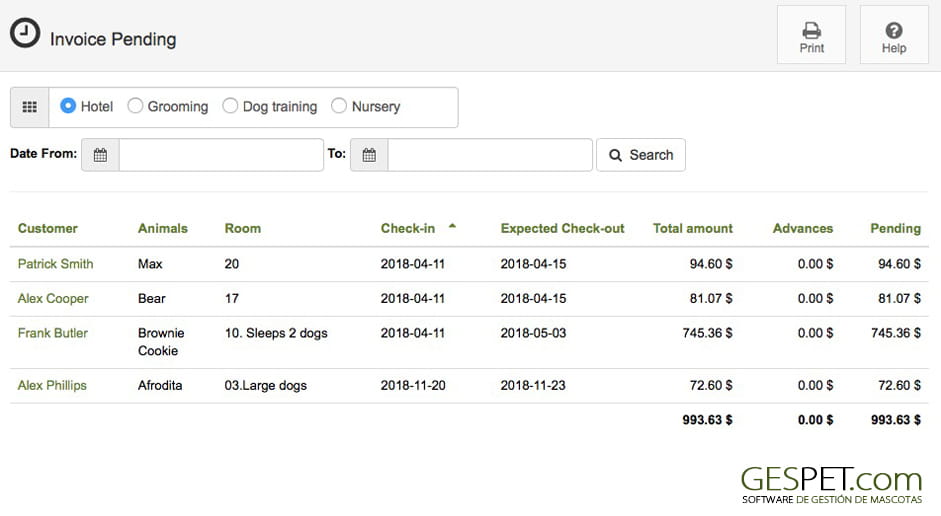Click the grid menu icon beside Hotel

[x=29, y=107]
